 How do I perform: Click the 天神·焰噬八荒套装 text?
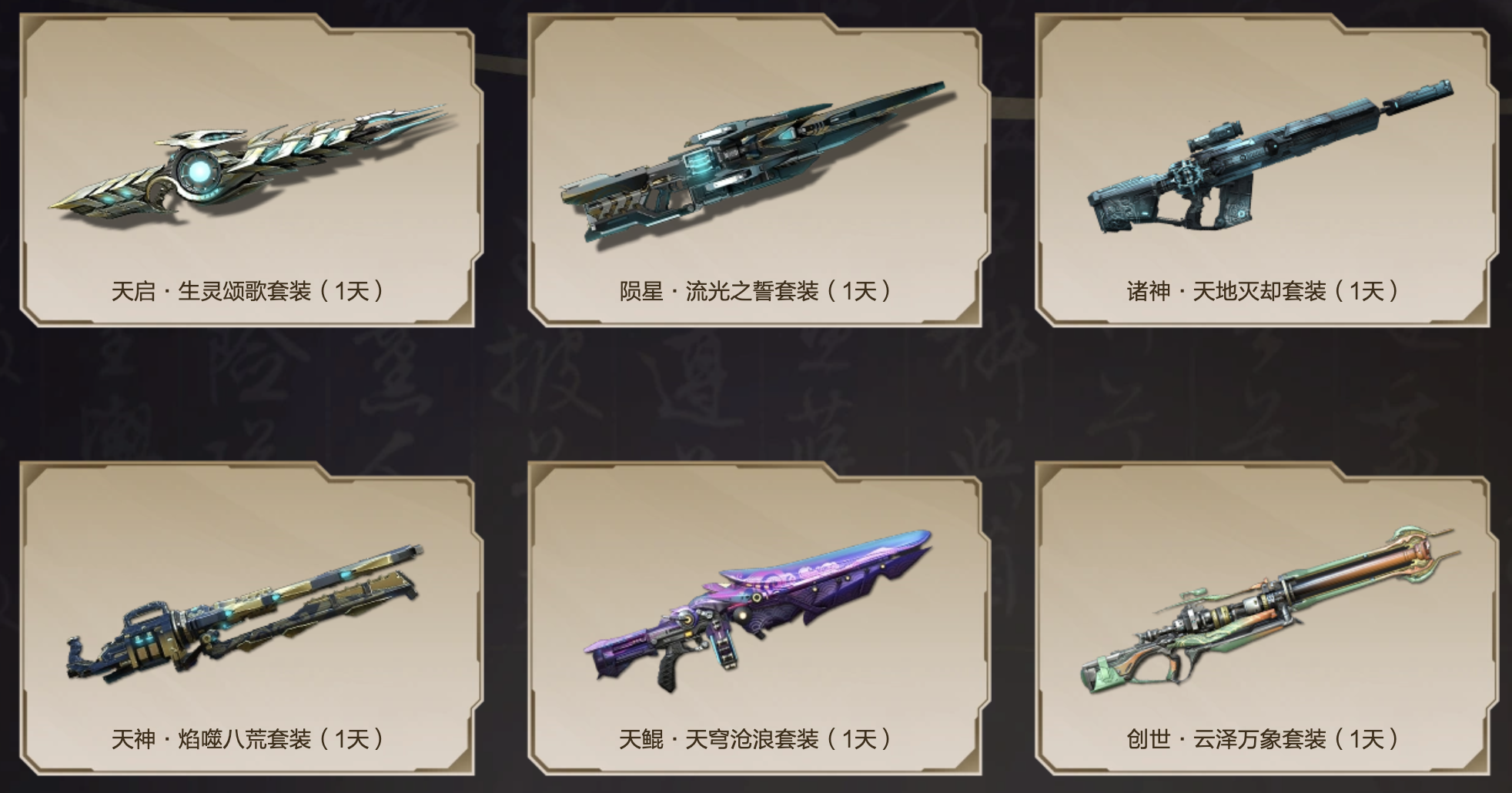coord(212,739)
